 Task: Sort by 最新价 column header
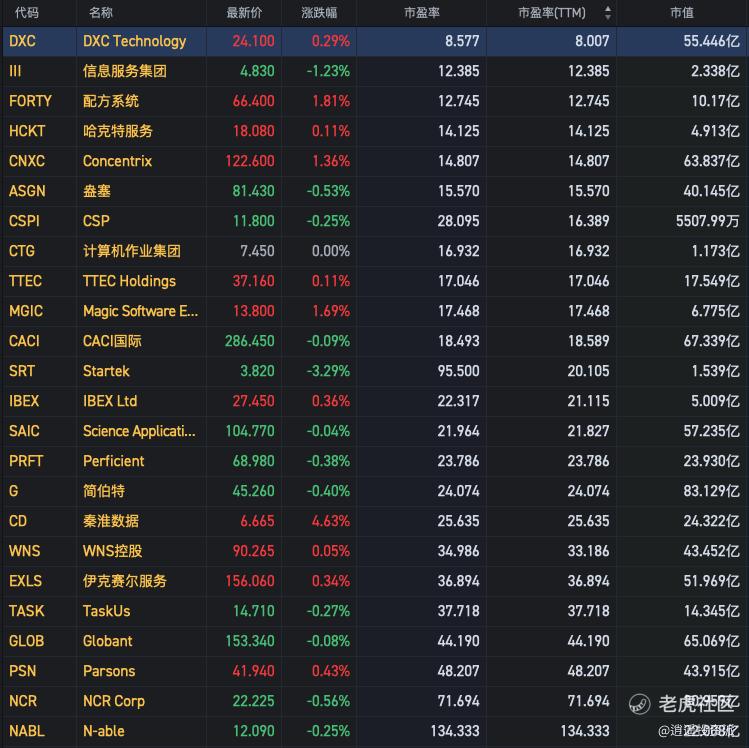[x=244, y=12]
